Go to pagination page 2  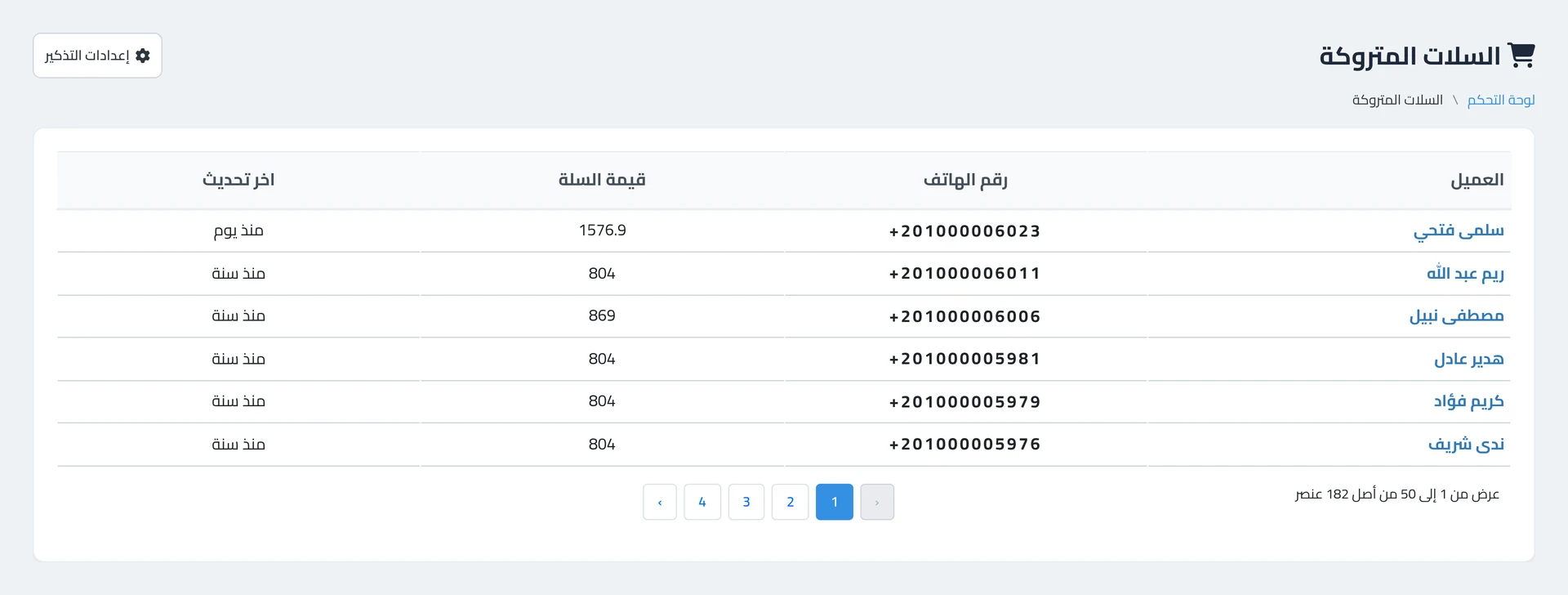[x=791, y=502]
